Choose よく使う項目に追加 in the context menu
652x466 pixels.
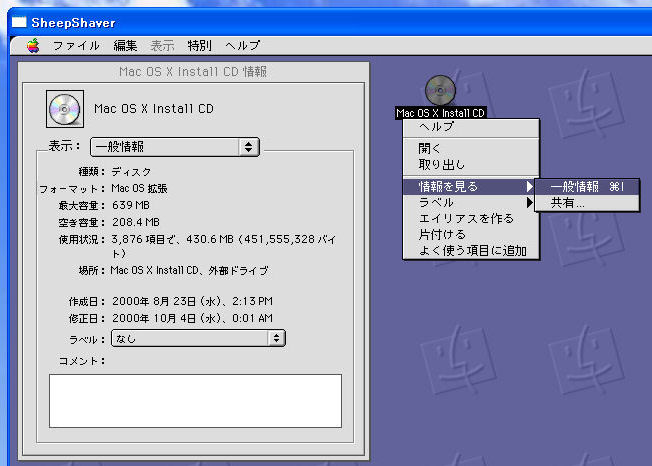pos(471,251)
